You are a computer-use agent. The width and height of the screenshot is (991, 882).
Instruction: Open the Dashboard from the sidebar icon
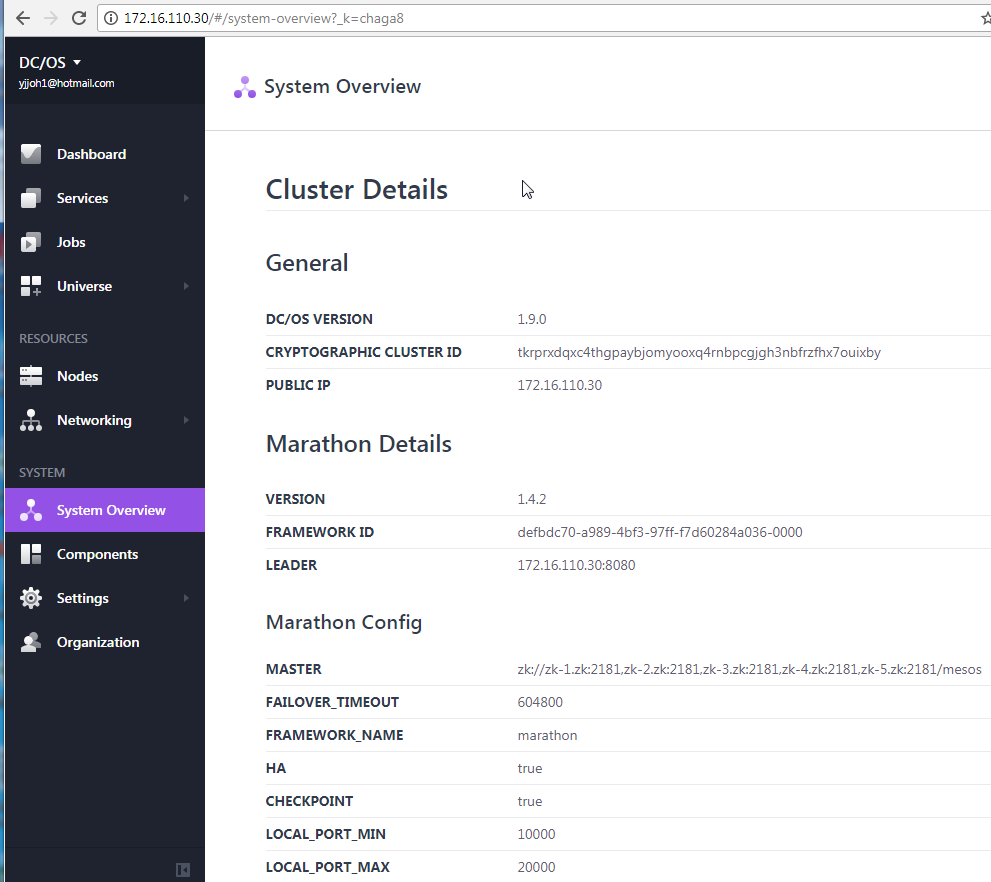pos(30,154)
